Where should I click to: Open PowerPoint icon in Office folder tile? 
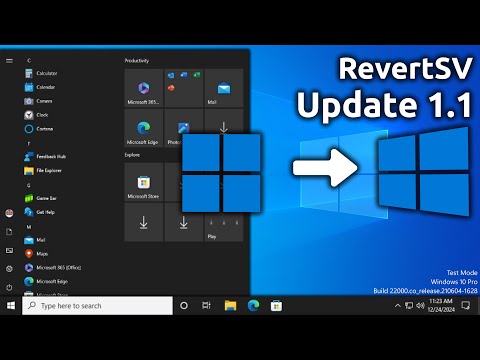tap(171, 88)
